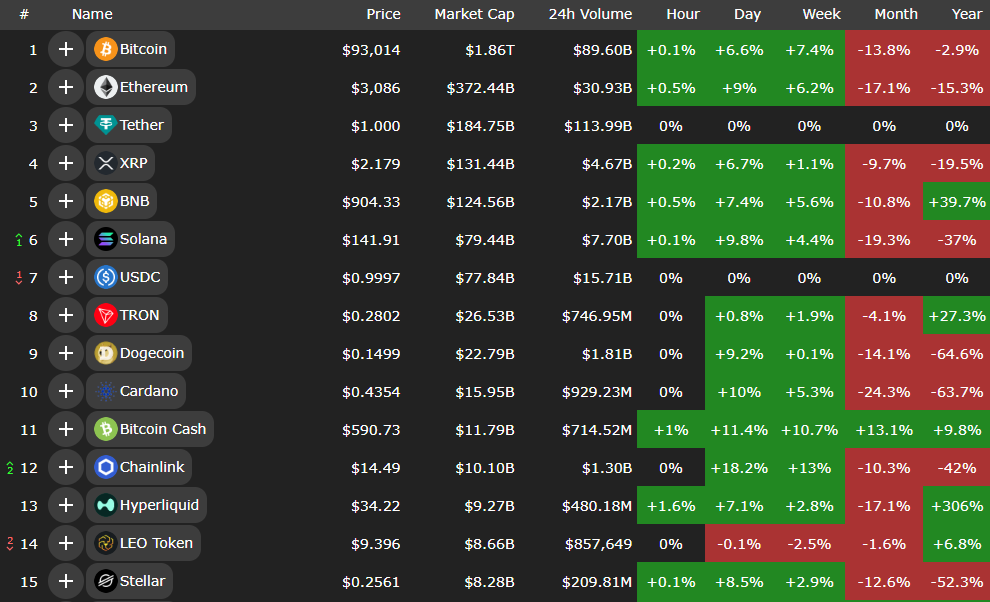Click the Solana logo icon
The width and height of the screenshot is (990, 602).
(105, 239)
